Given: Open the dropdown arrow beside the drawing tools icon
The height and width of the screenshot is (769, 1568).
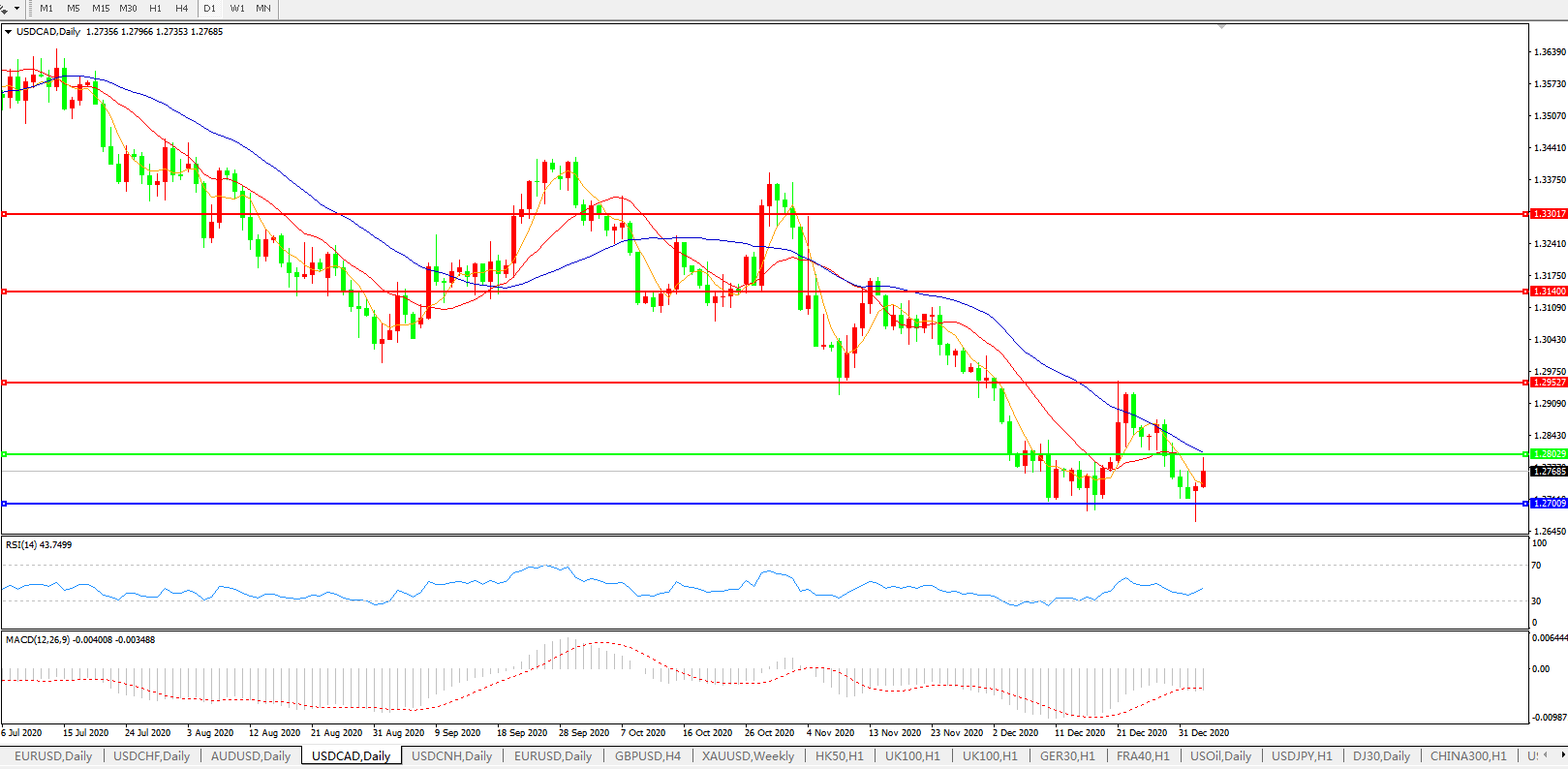Looking at the screenshot, I should [x=16, y=9].
